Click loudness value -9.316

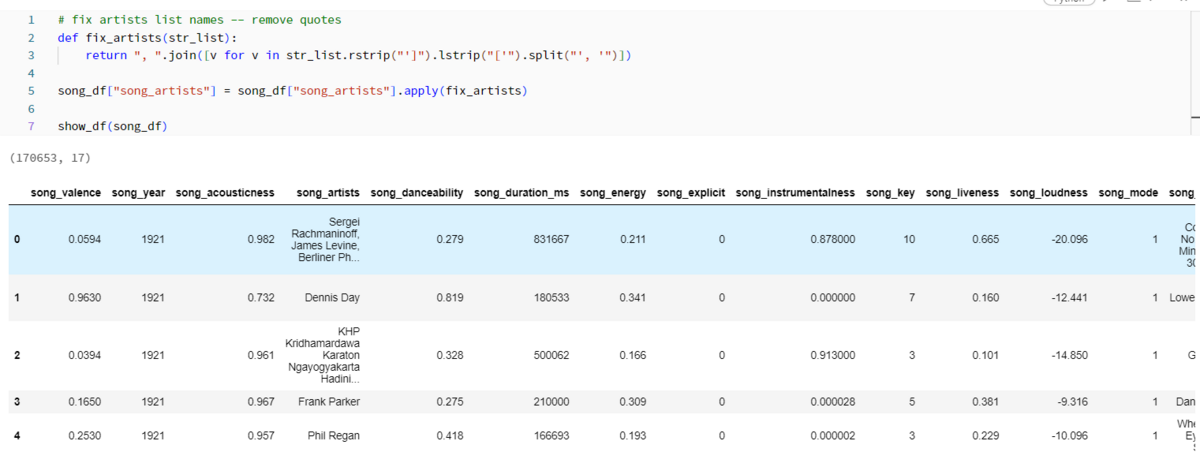pos(1071,402)
